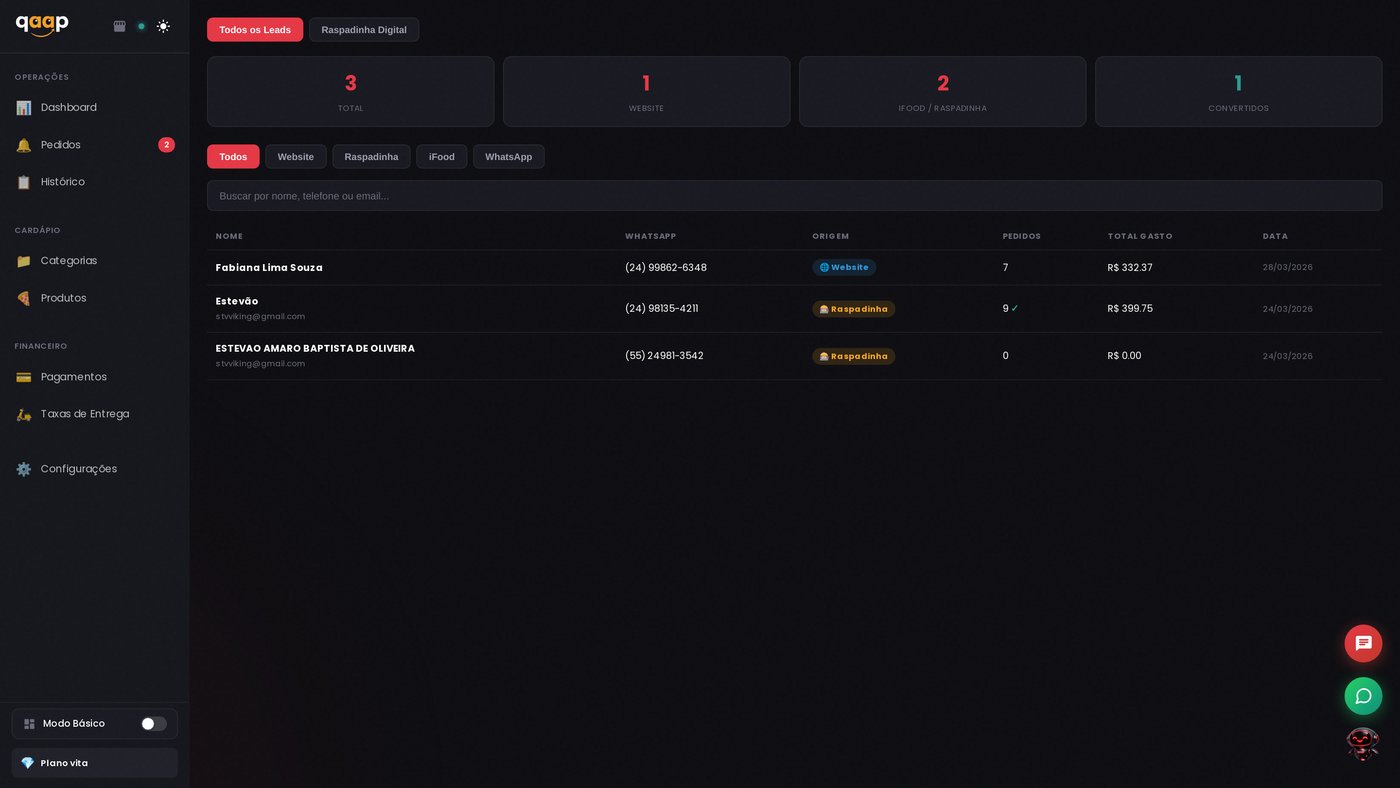Switch to the Raspadinha Digital tab
Viewport: 1400px width, 788px height.
coord(364,30)
